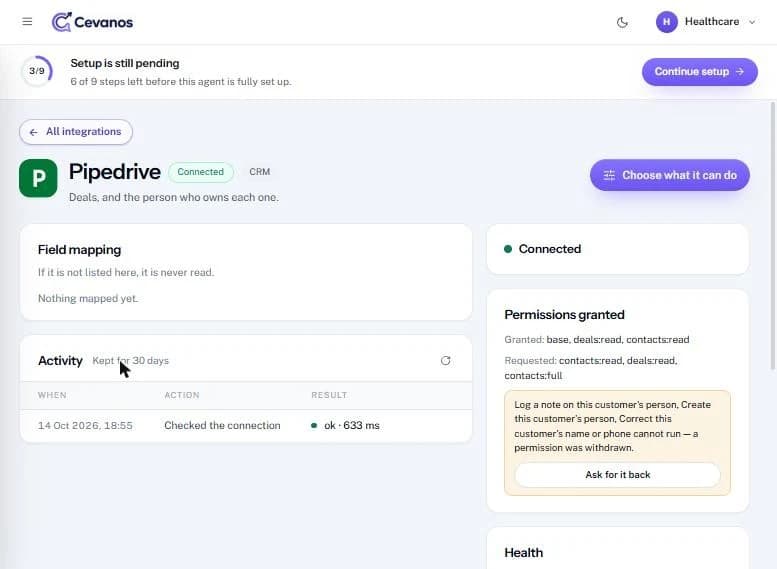Click the green Pipedrive P logo
The width and height of the screenshot is (777, 569).
38,178
